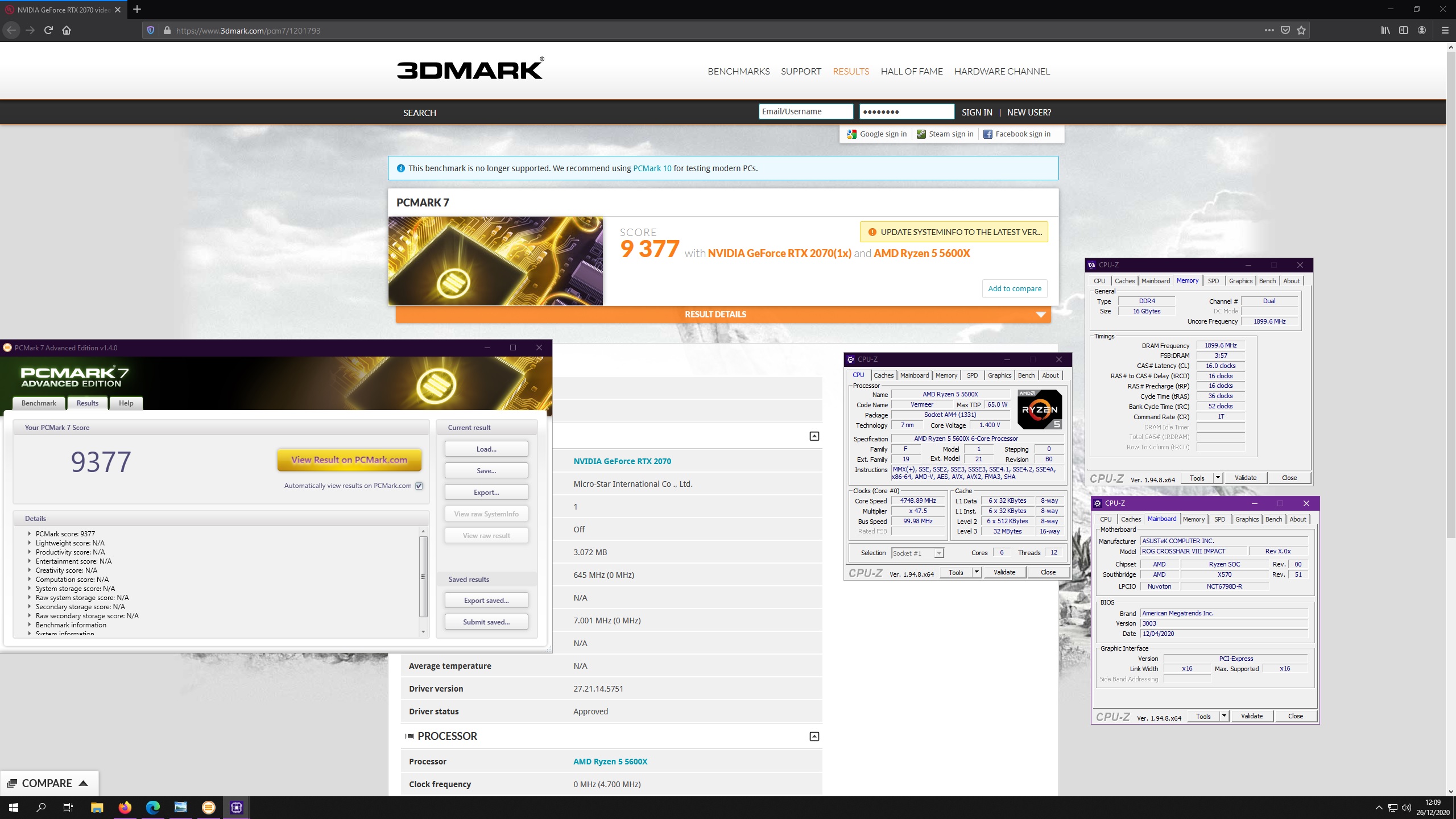The height and width of the screenshot is (819, 1456).
Task: Bookmark this page with star icon
Action: pyautogui.click(x=1301, y=30)
